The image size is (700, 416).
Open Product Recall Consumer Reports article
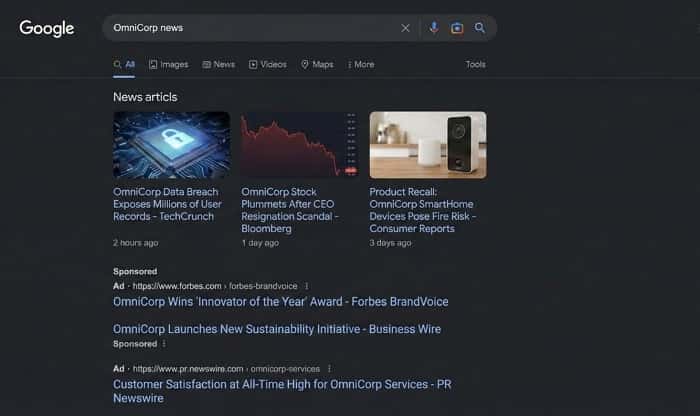[423, 210]
